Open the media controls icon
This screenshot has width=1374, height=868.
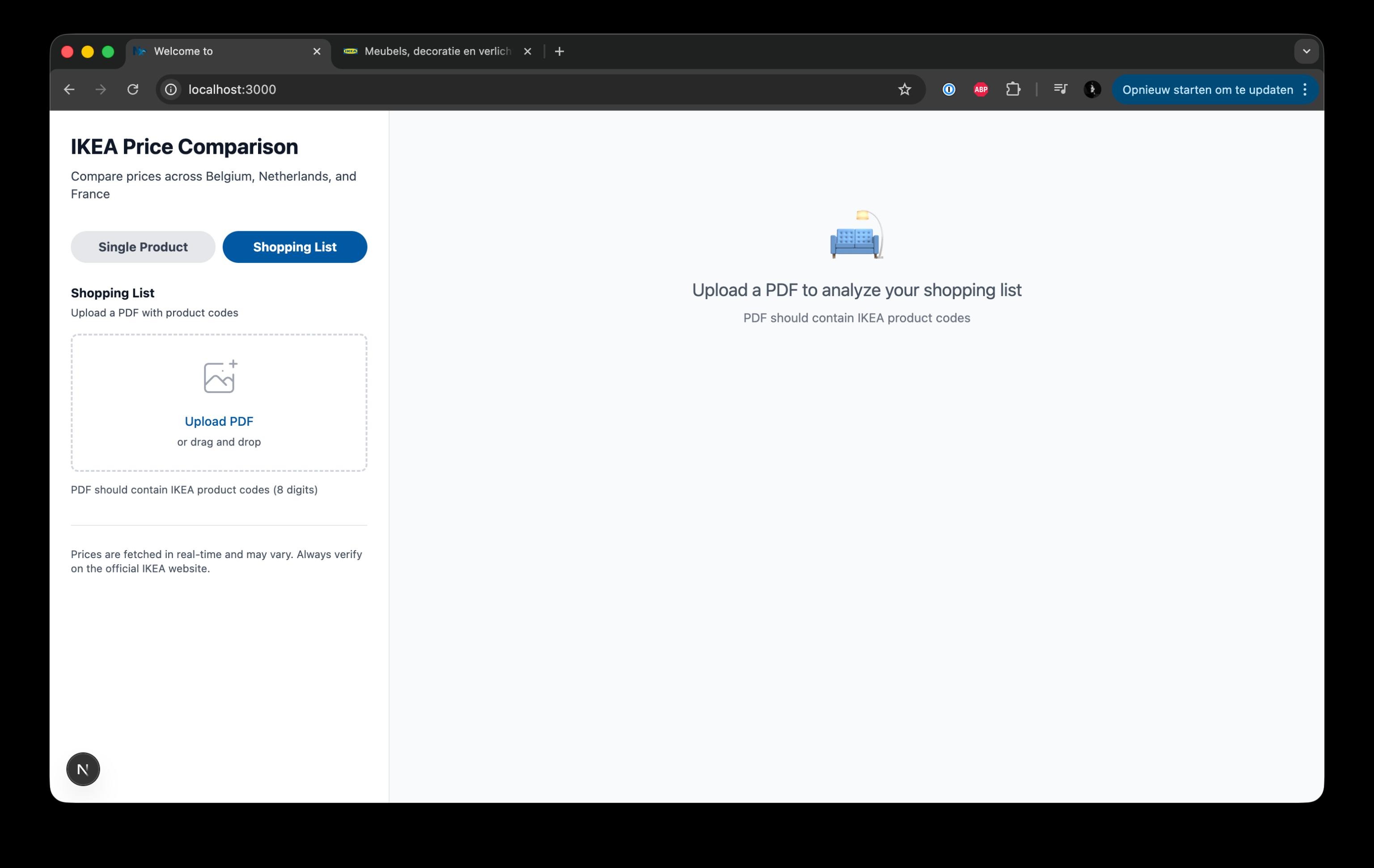(x=1060, y=89)
